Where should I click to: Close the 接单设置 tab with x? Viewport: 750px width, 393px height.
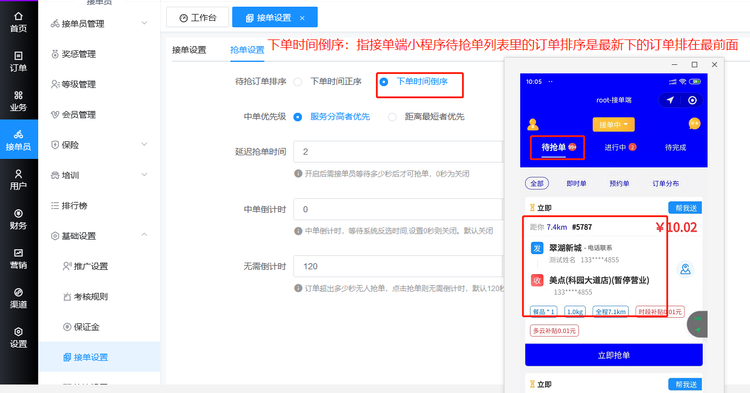coord(302,18)
